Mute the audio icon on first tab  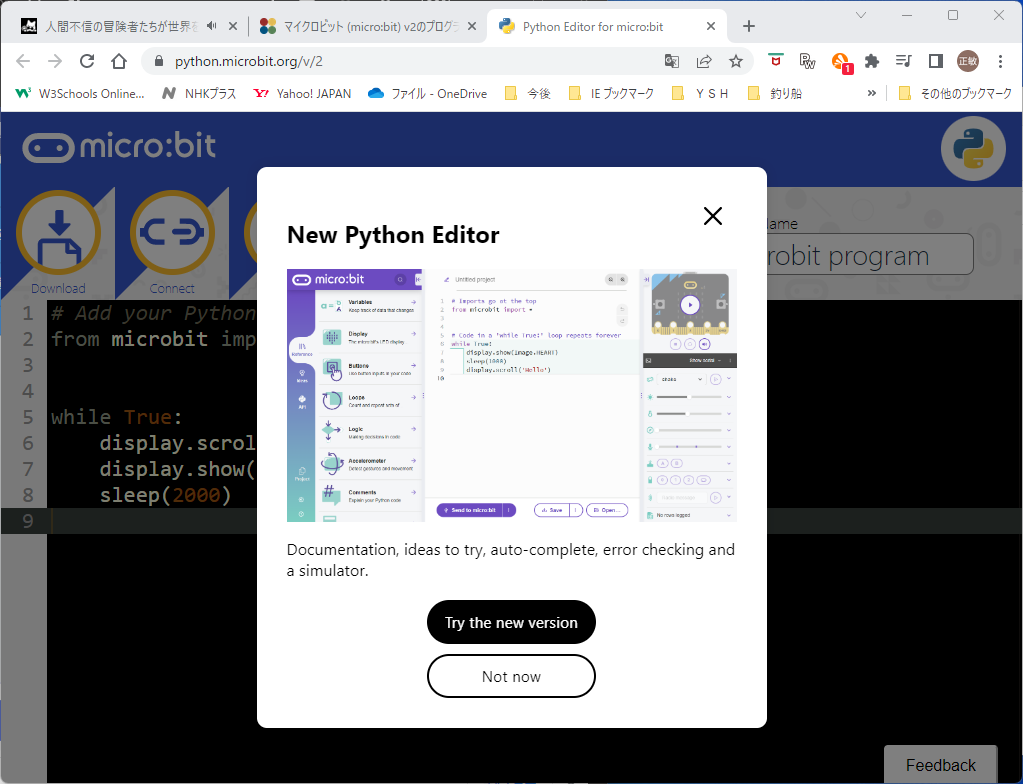211,26
